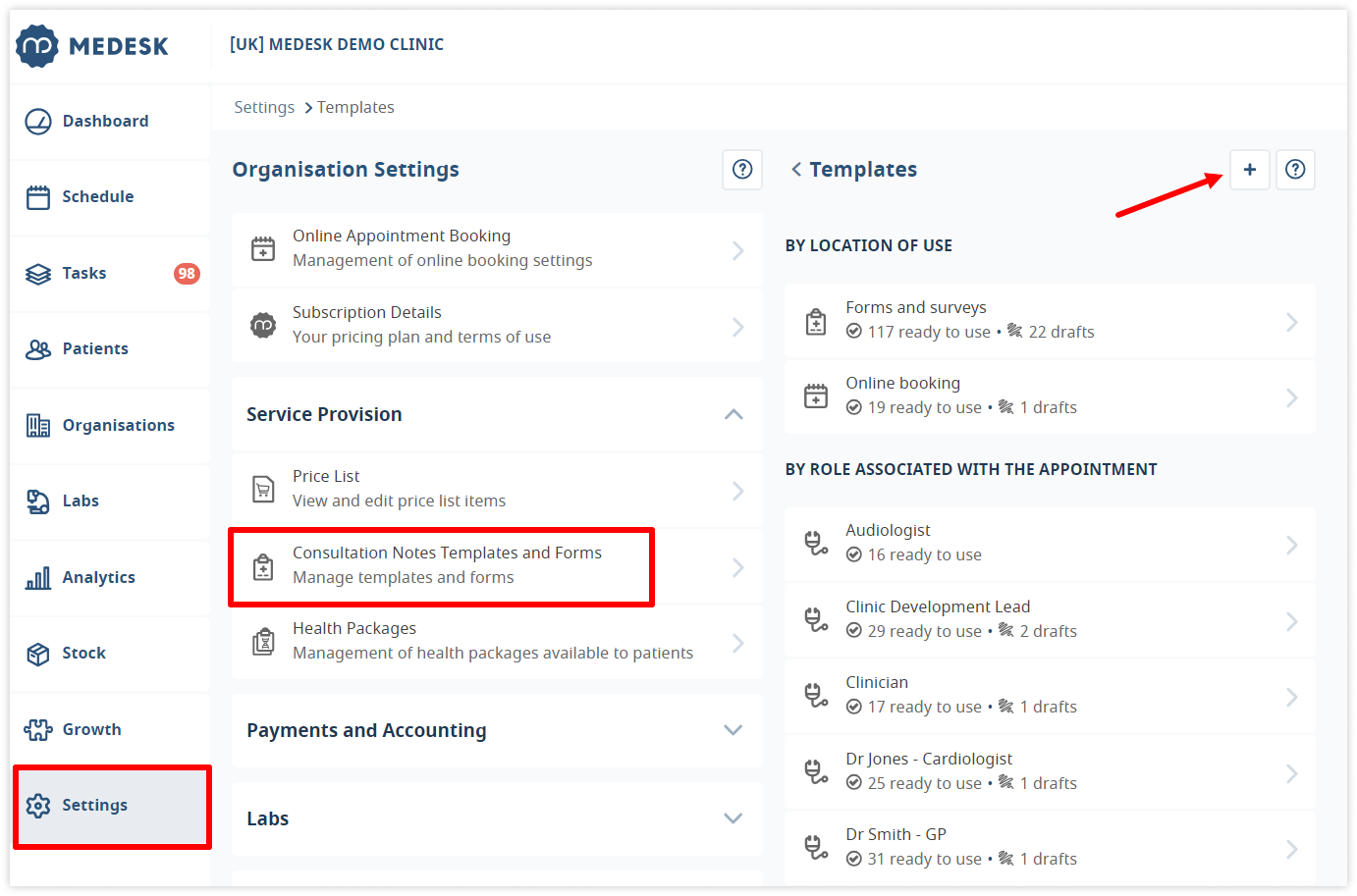
Task: Open the Tasks stack icon
Action: point(38,274)
